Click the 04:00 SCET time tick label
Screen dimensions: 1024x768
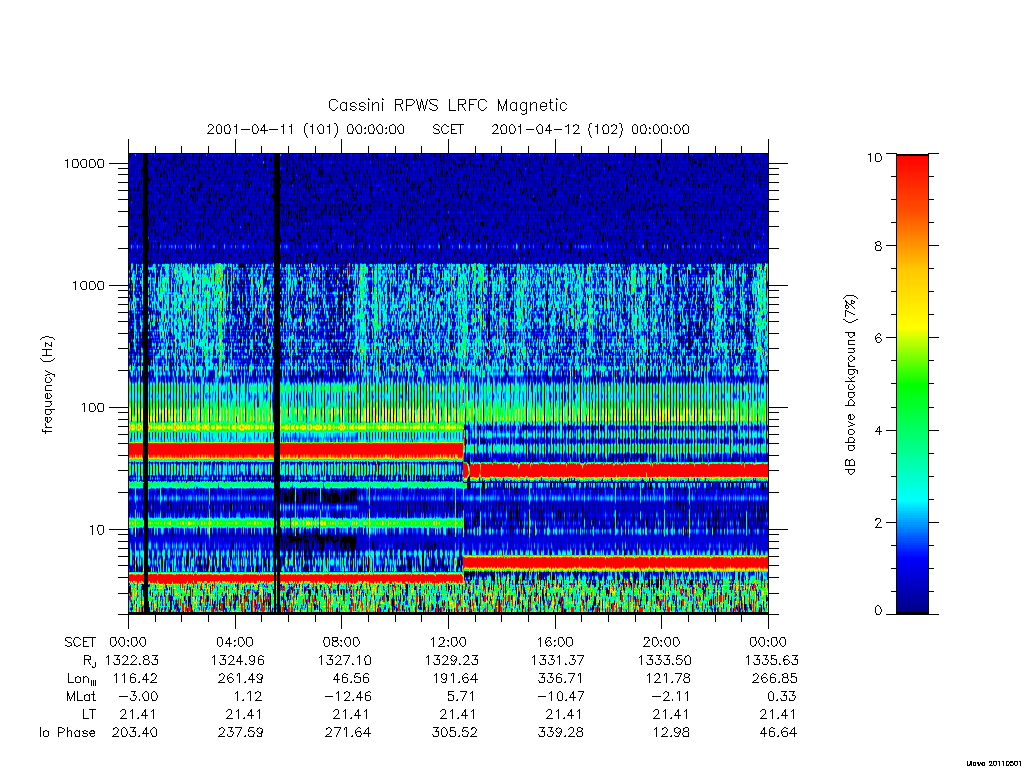(234, 642)
